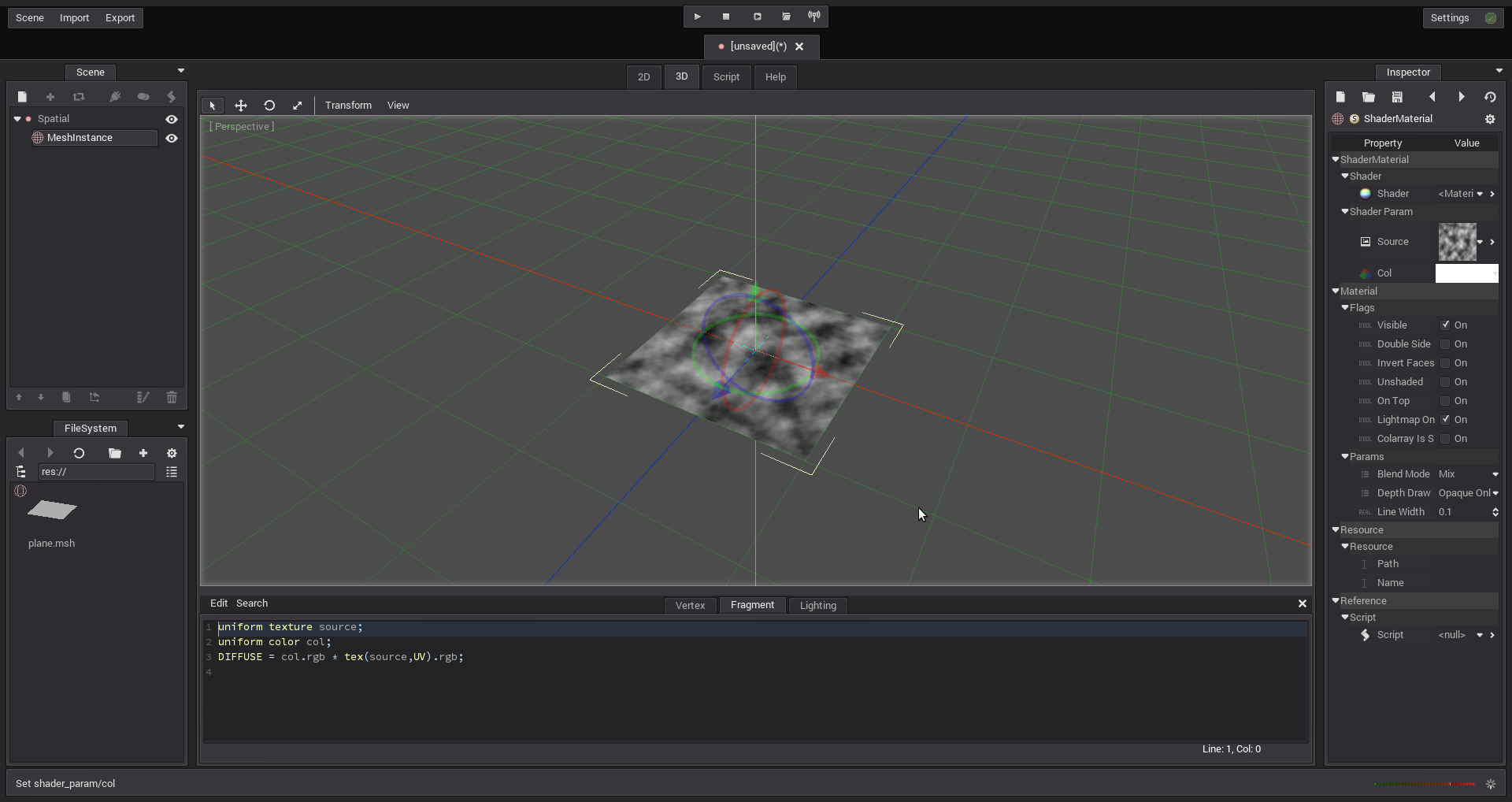Click the Stop playback button

[726, 17]
